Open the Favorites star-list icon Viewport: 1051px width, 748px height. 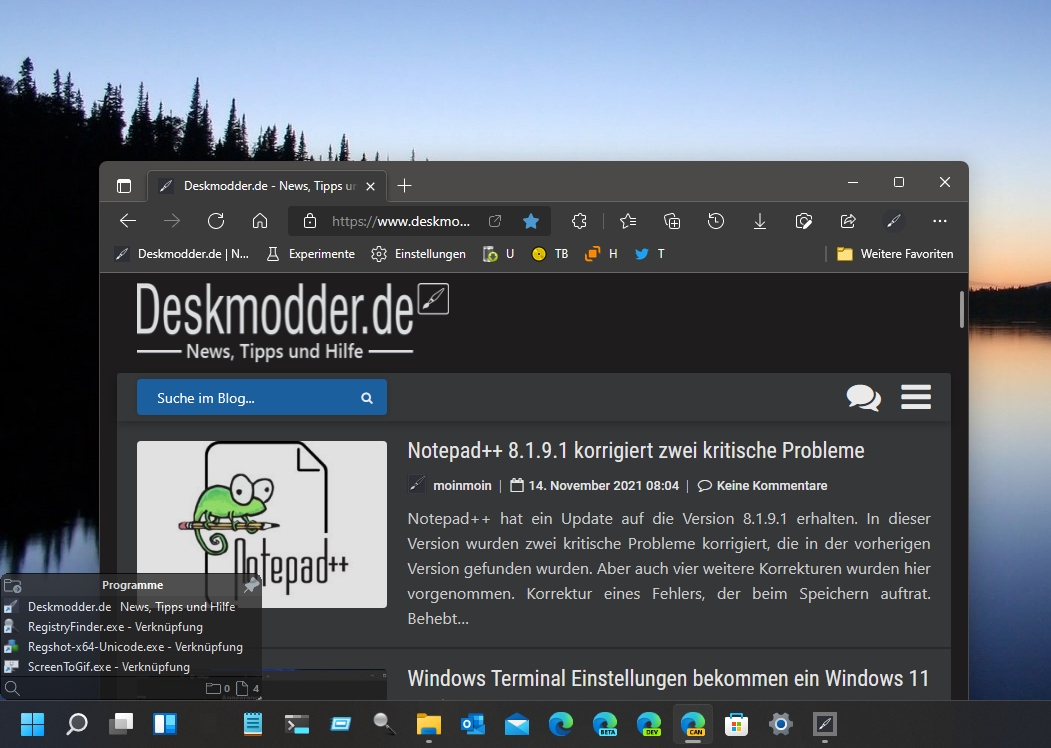click(x=628, y=221)
